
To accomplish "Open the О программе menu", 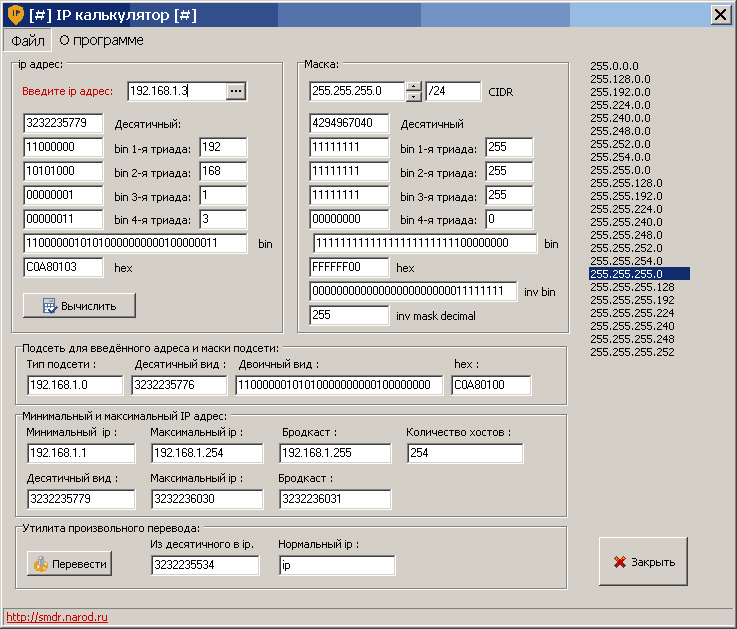I will (x=101, y=40).
